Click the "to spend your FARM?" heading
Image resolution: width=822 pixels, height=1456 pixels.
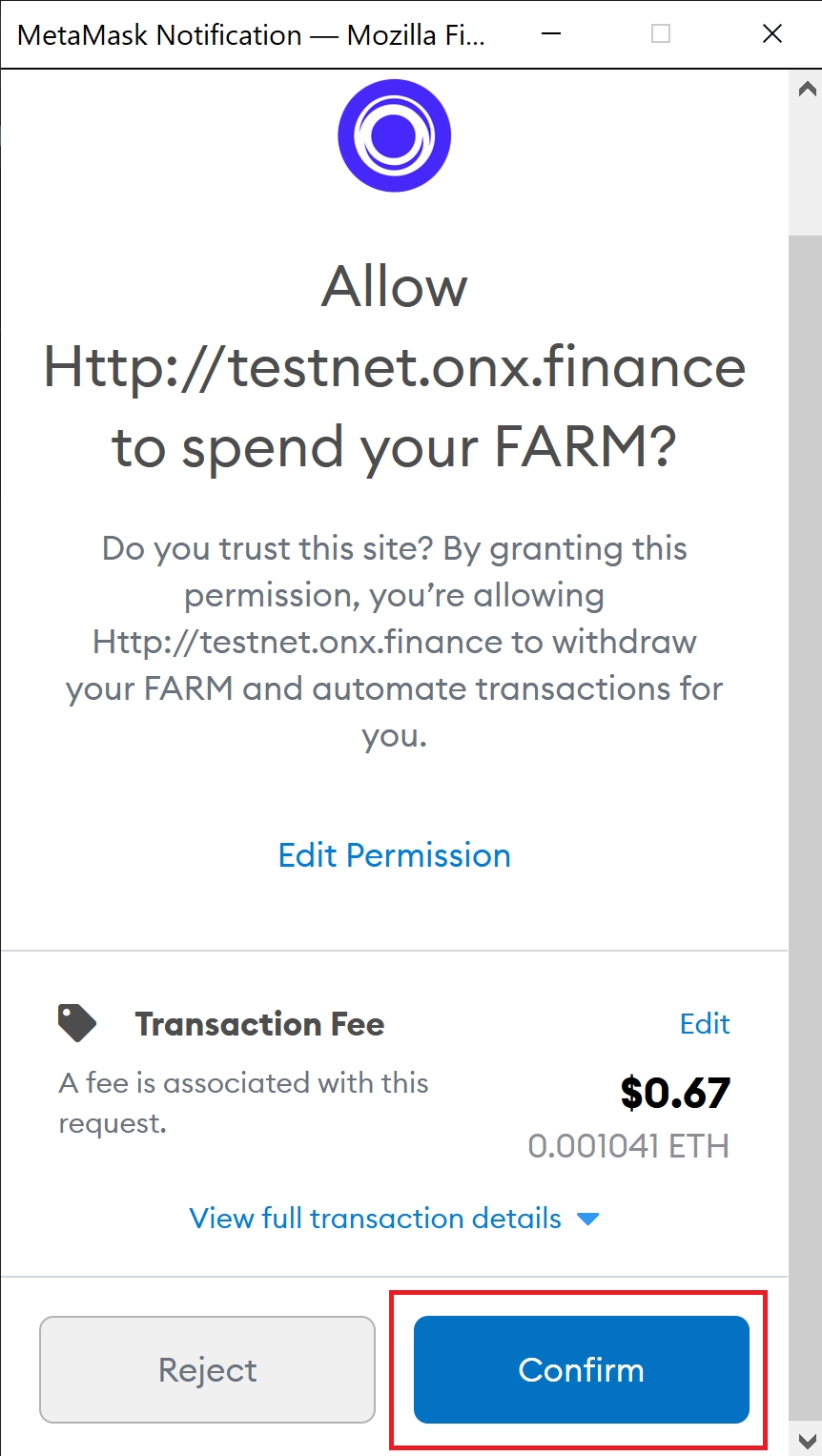click(394, 447)
